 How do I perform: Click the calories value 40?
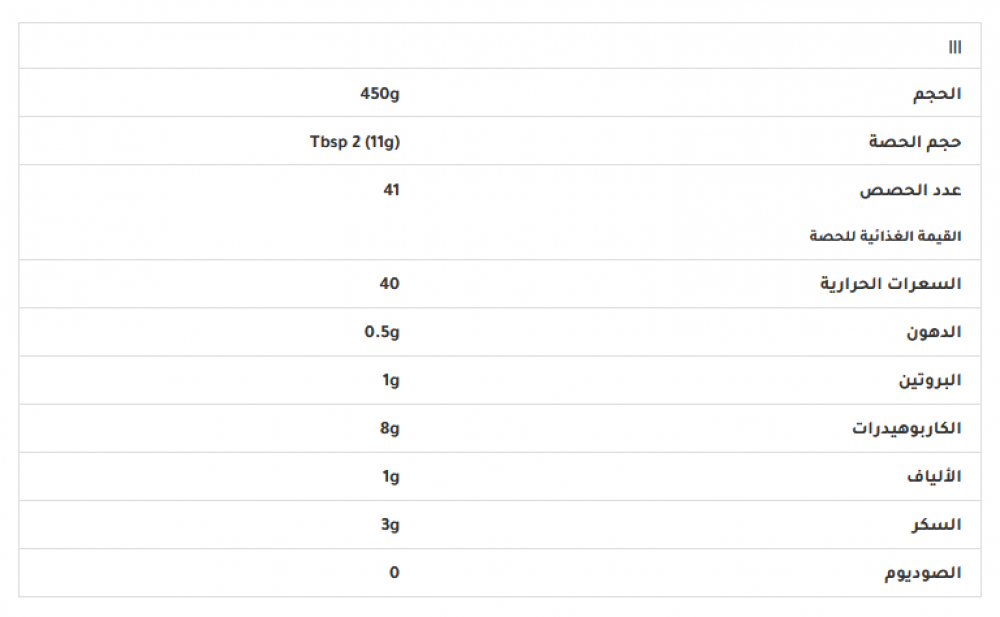(x=389, y=284)
